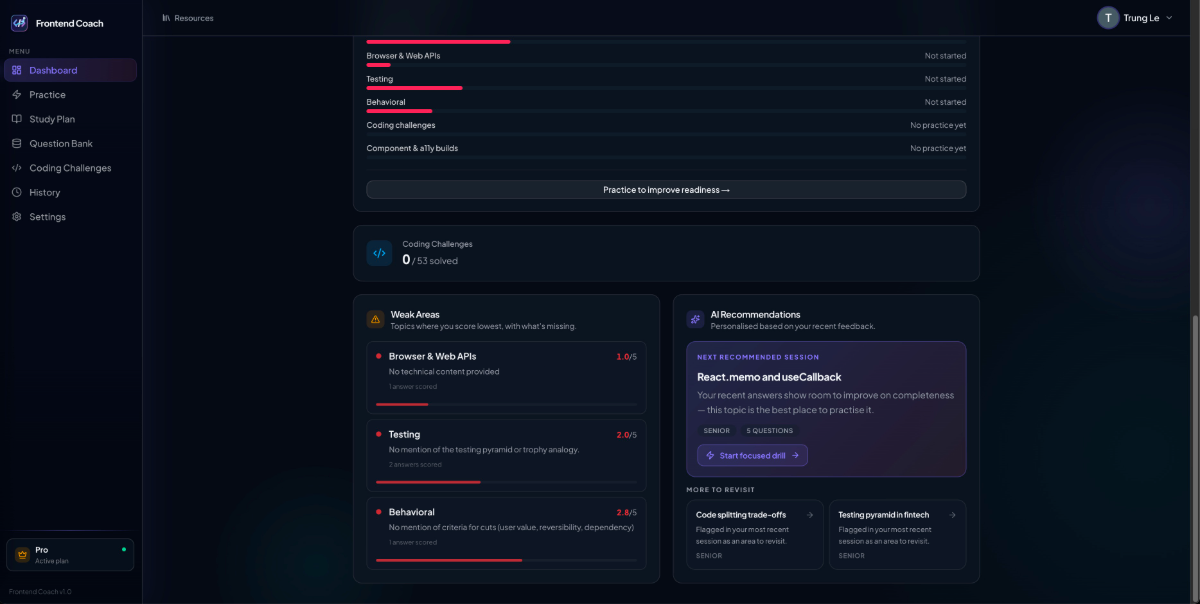Click the Settings gear icon

(17, 217)
